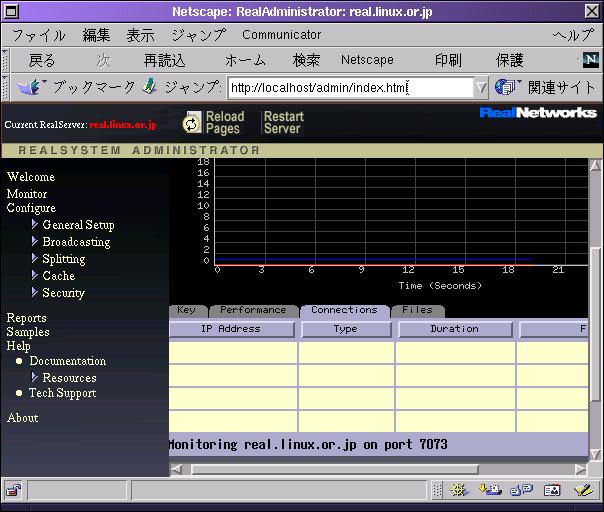
Task: Open Cache section
Action: tap(59, 276)
